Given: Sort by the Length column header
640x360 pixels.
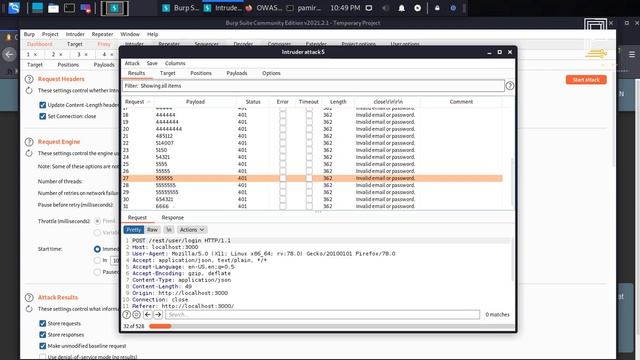Looking at the screenshot, I should [338, 102].
